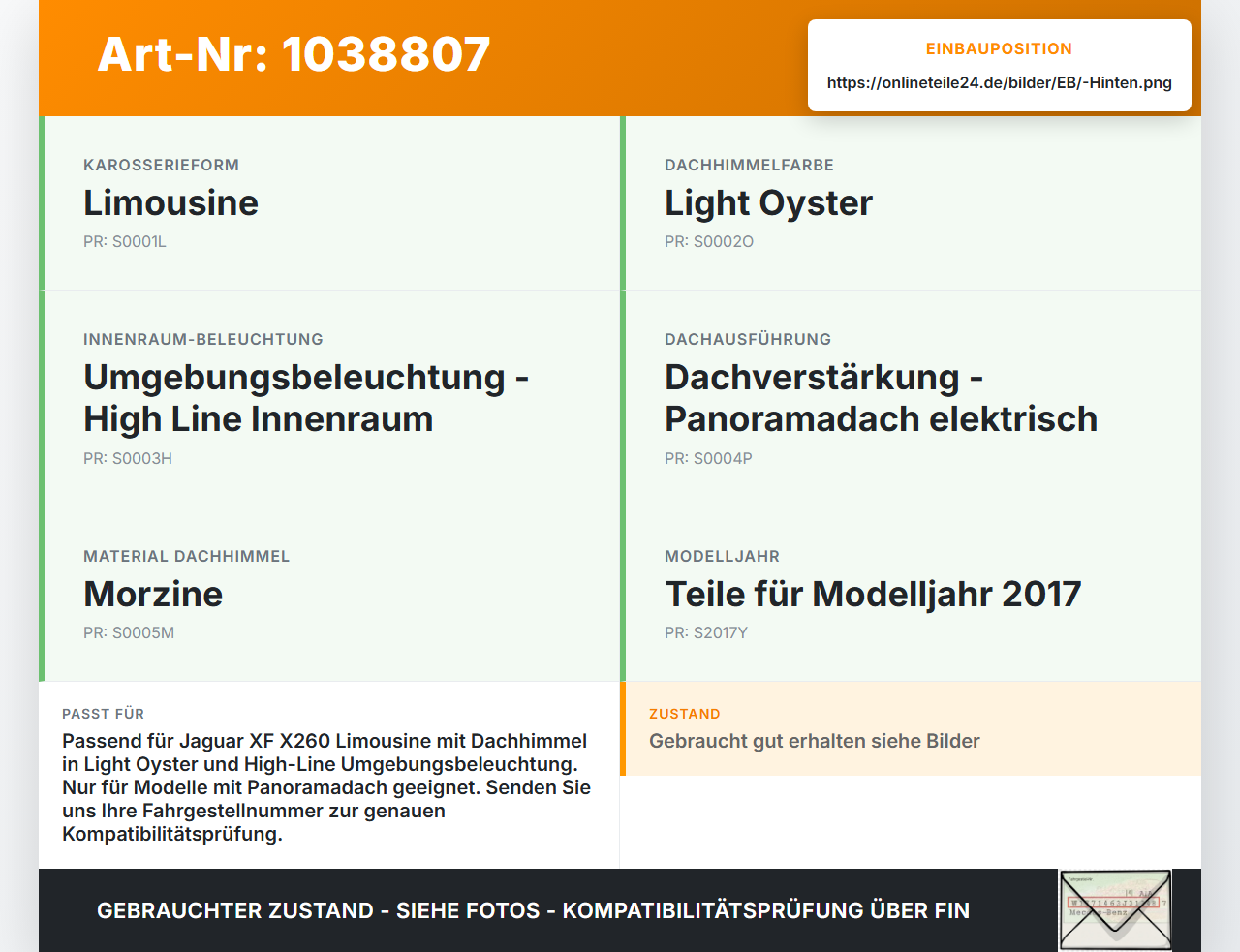Click the Light Oyster value

[768, 202]
